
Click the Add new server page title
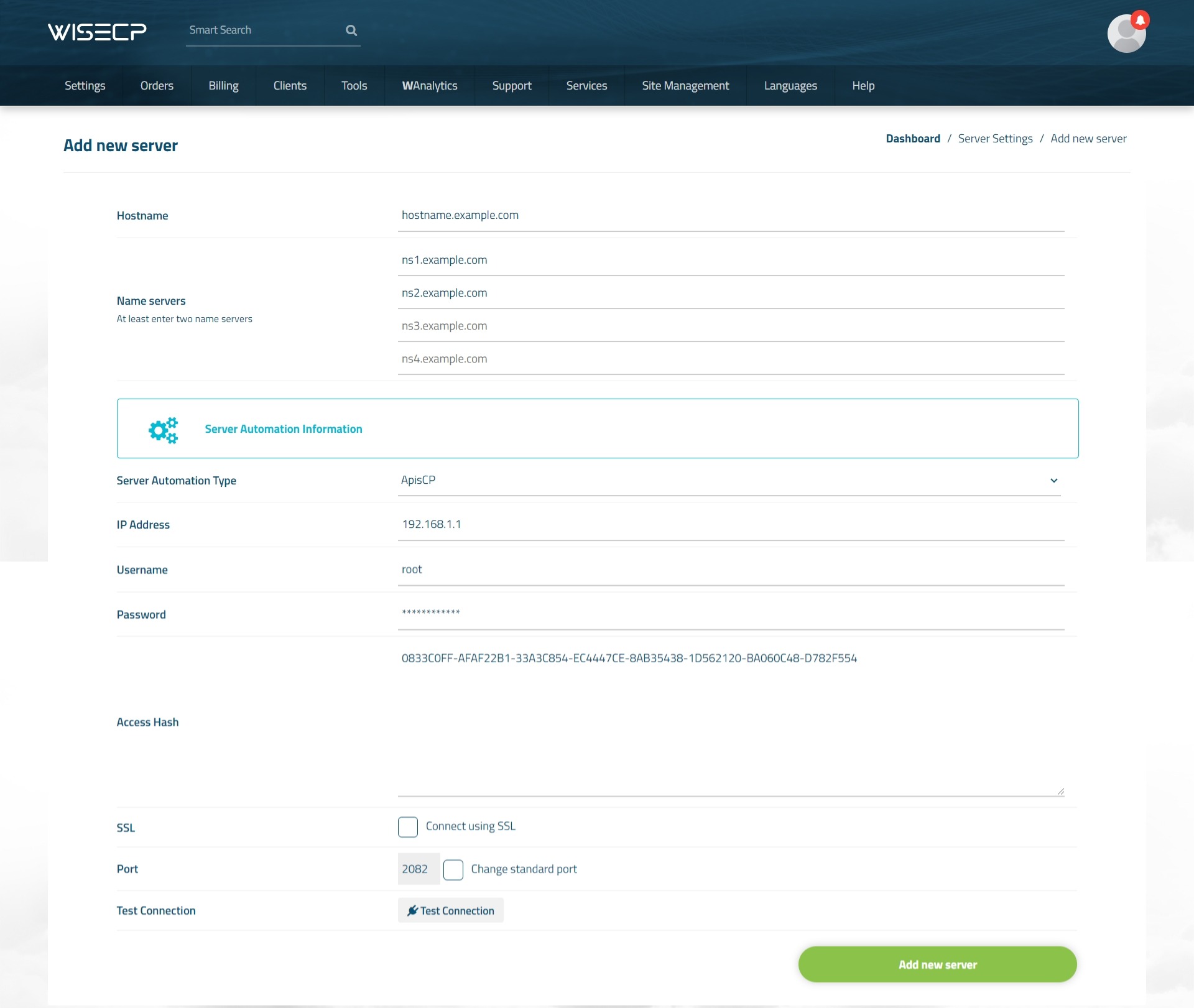point(121,146)
